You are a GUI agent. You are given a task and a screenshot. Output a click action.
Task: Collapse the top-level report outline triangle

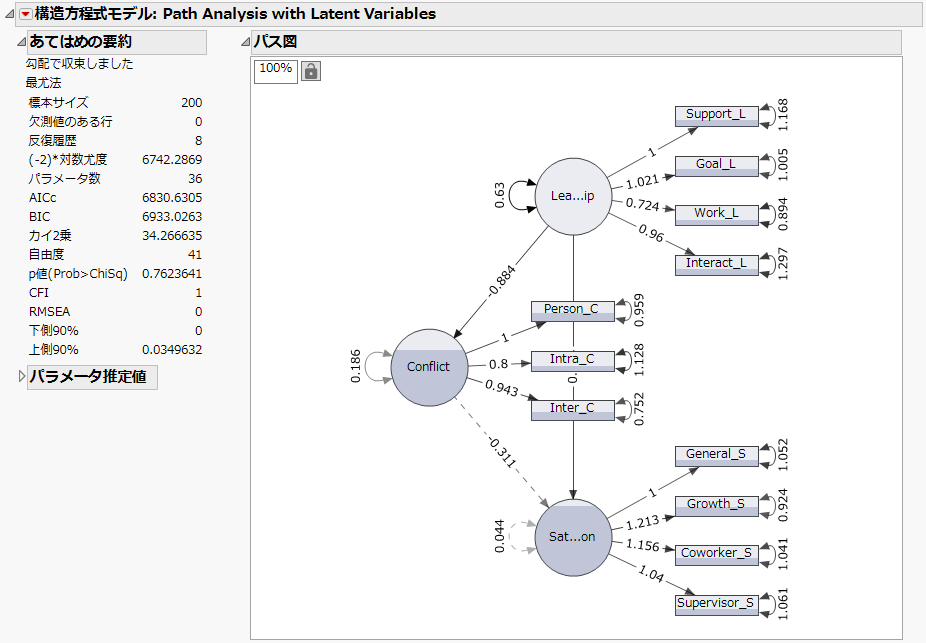click(9, 14)
